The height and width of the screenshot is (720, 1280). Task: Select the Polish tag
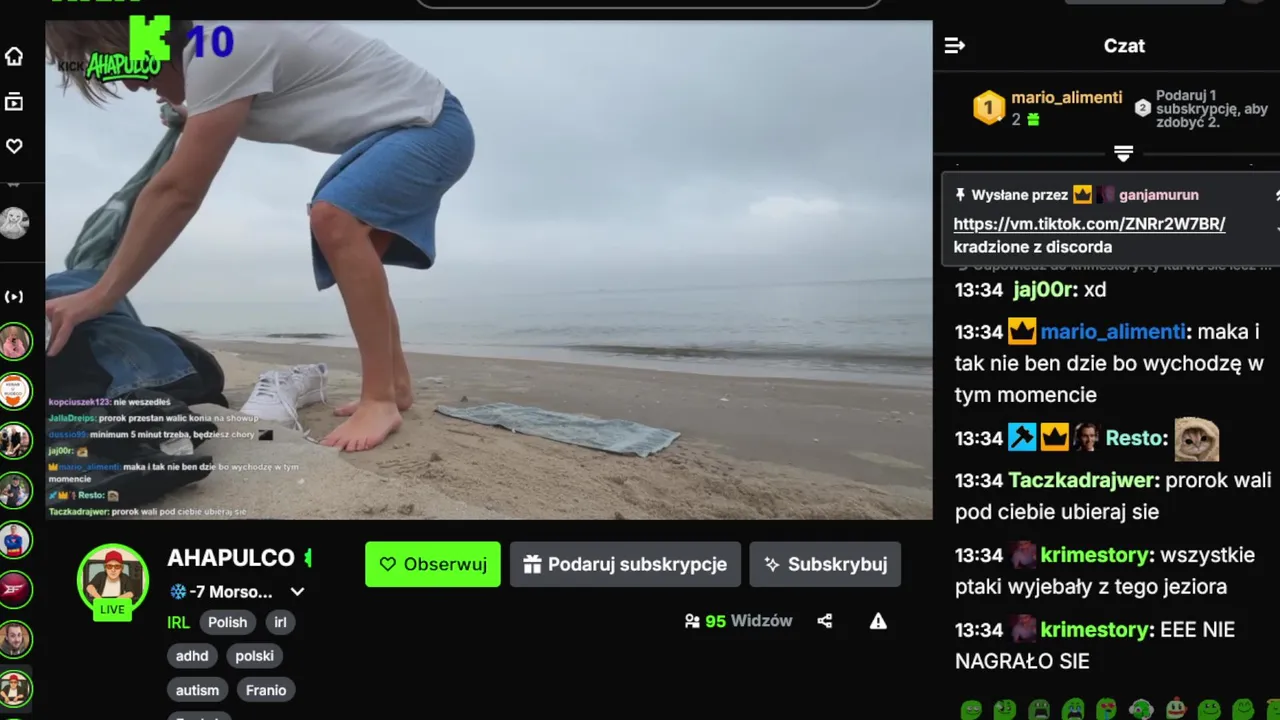coord(227,622)
